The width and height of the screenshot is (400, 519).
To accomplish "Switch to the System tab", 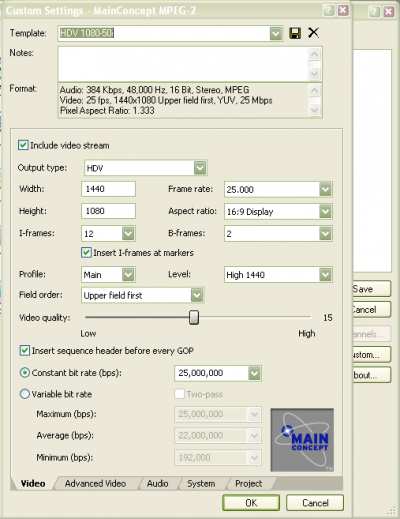I will click(201, 483).
